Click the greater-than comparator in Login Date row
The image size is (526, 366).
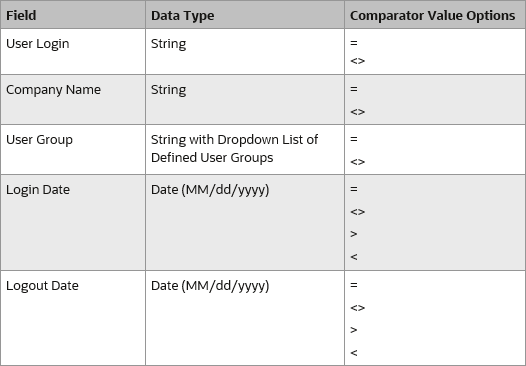pyautogui.click(x=354, y=234)
